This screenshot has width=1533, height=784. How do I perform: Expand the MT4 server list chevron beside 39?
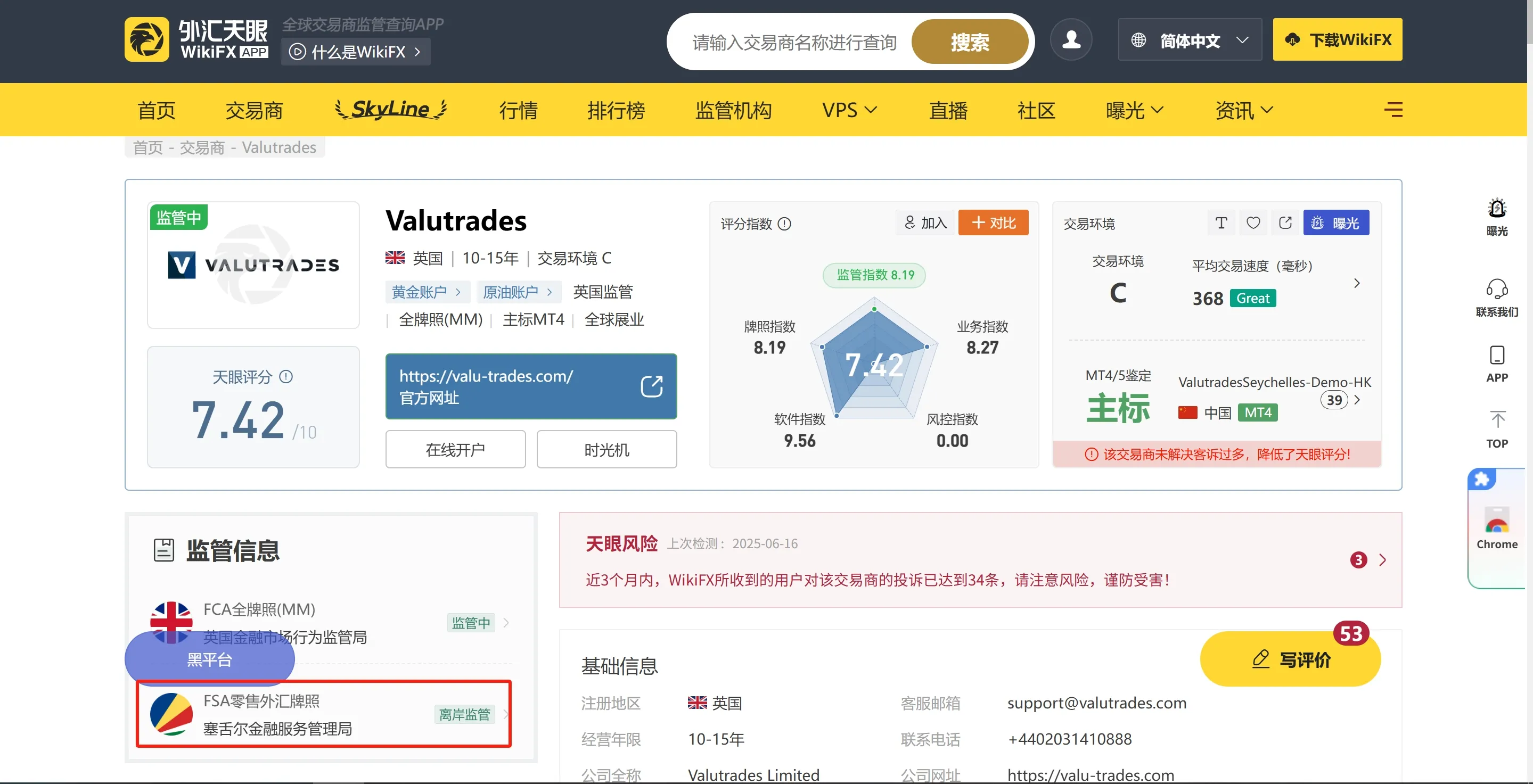(x=1357, y=400)
